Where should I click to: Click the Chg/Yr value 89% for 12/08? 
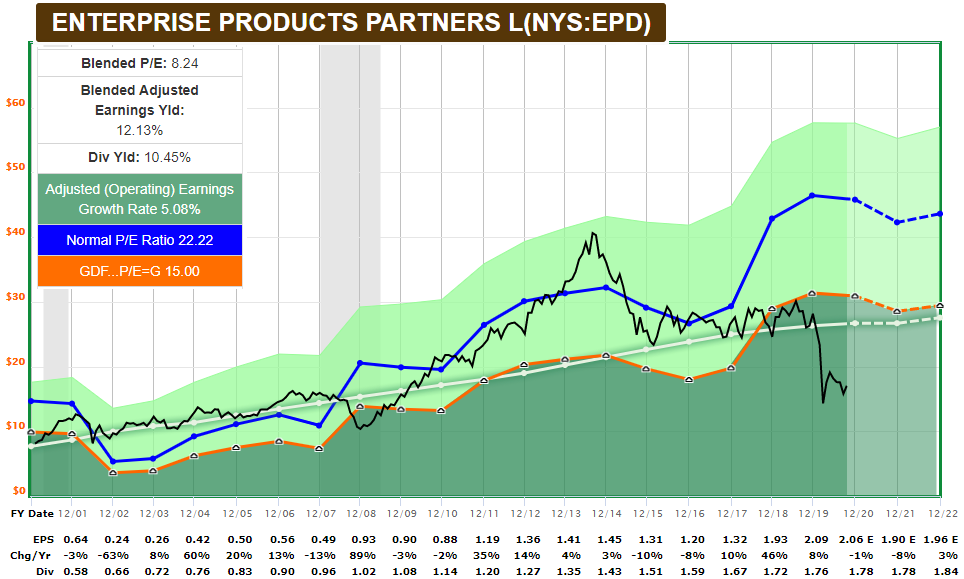364,556
